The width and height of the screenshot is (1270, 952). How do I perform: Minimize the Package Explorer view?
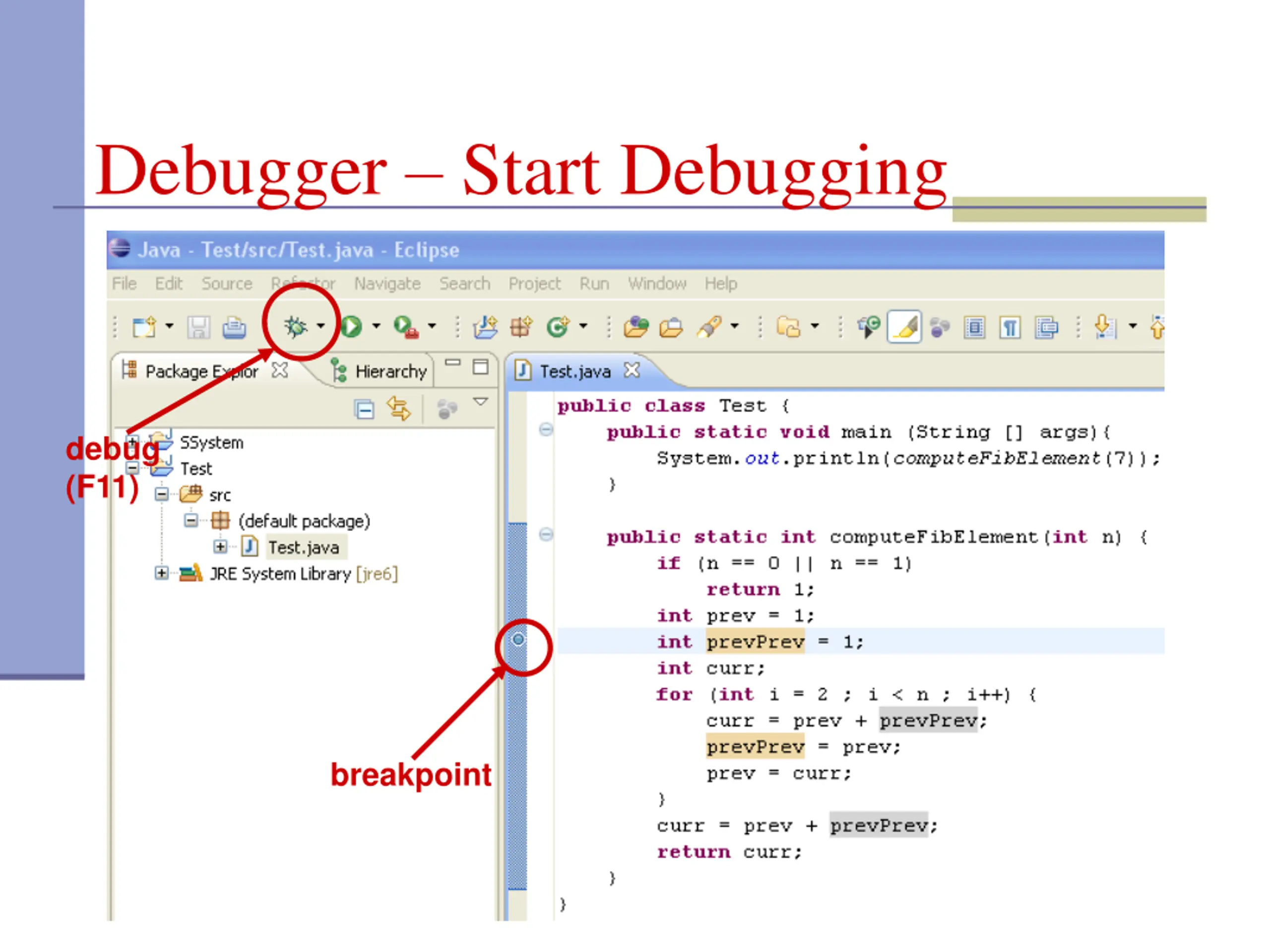(x=453, y=362)
